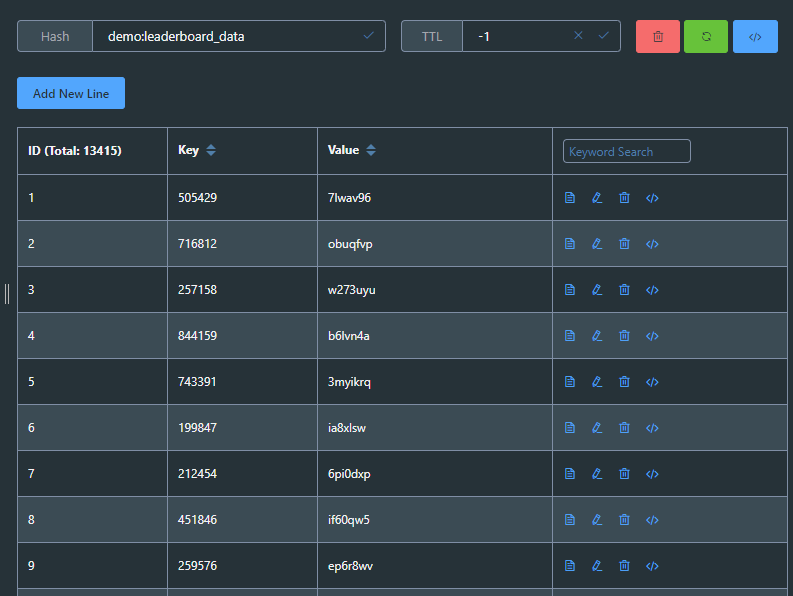
Task: View details of row with value 6pi0dxp
Action: 570,474
